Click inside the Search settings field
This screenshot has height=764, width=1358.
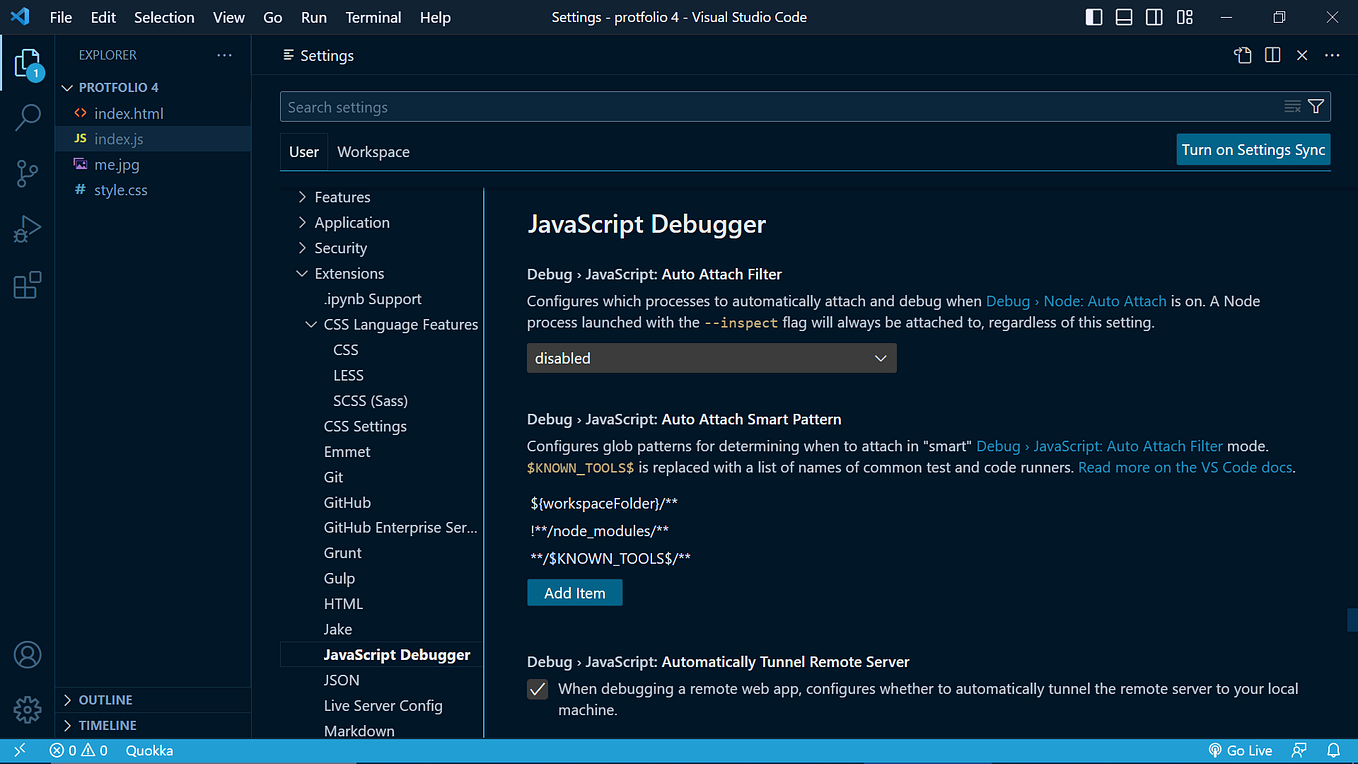tap(700, 106)
